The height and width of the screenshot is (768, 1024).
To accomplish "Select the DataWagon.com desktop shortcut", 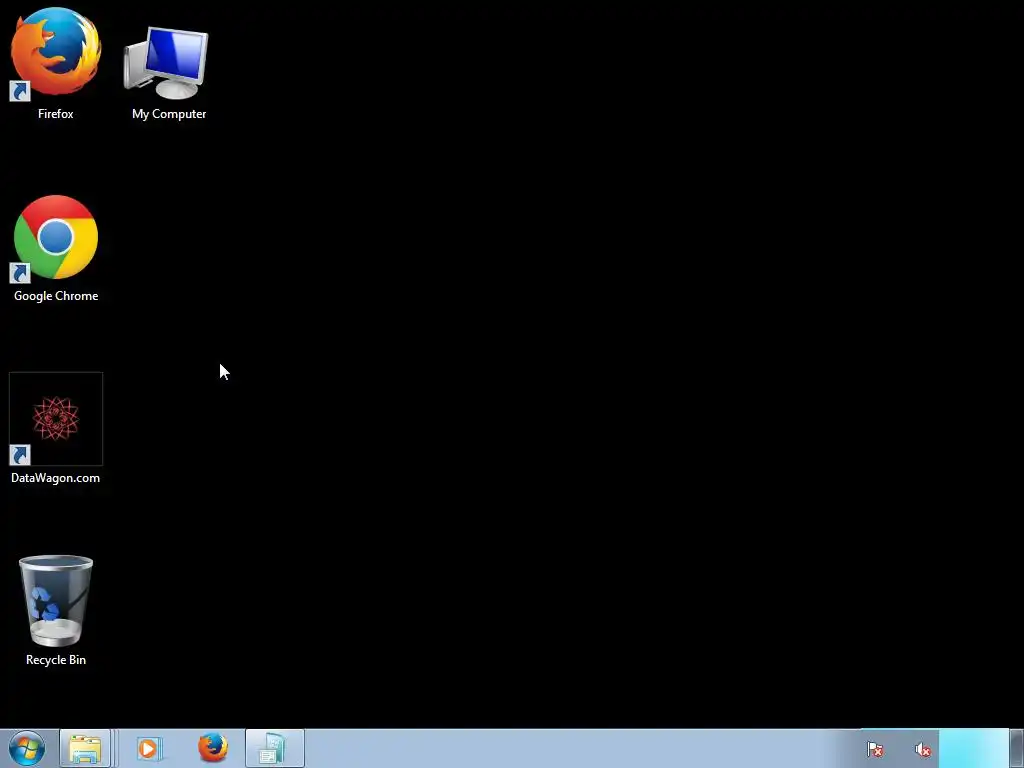I will [56, 419].
